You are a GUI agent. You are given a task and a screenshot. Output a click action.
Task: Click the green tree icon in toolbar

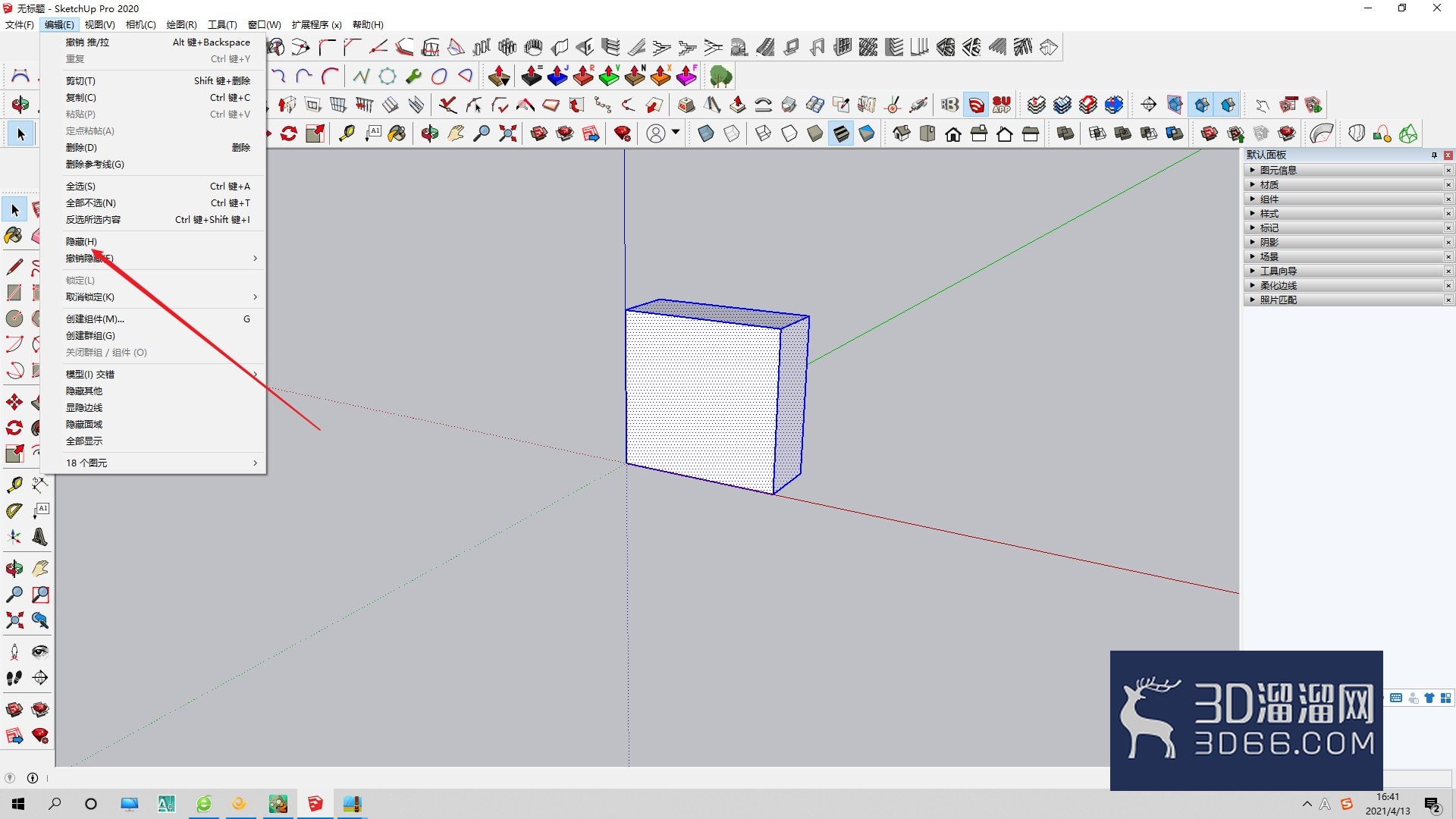(720, 76)
